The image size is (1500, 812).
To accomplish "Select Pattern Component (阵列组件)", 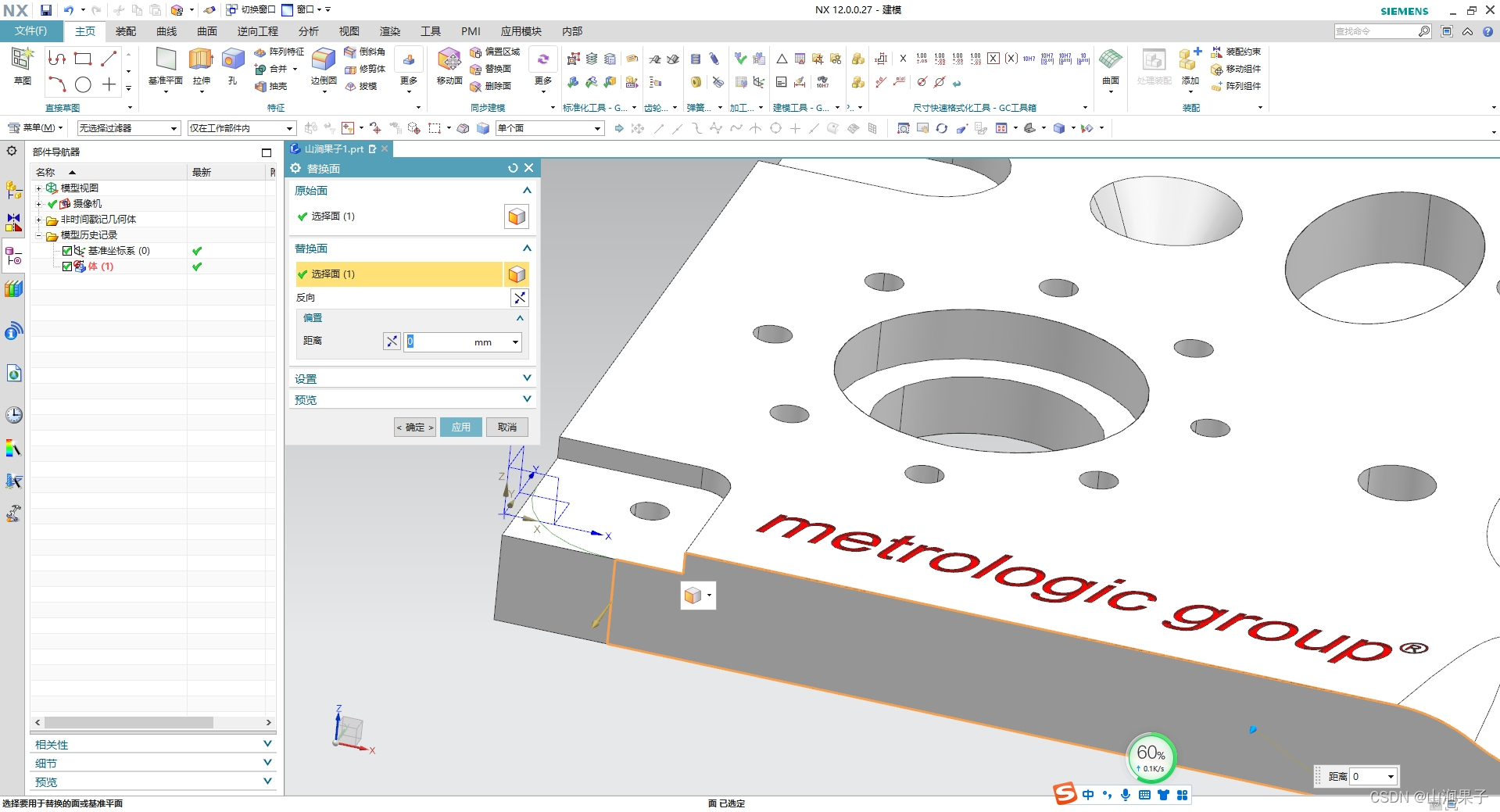I will (x=1235, y=86).
